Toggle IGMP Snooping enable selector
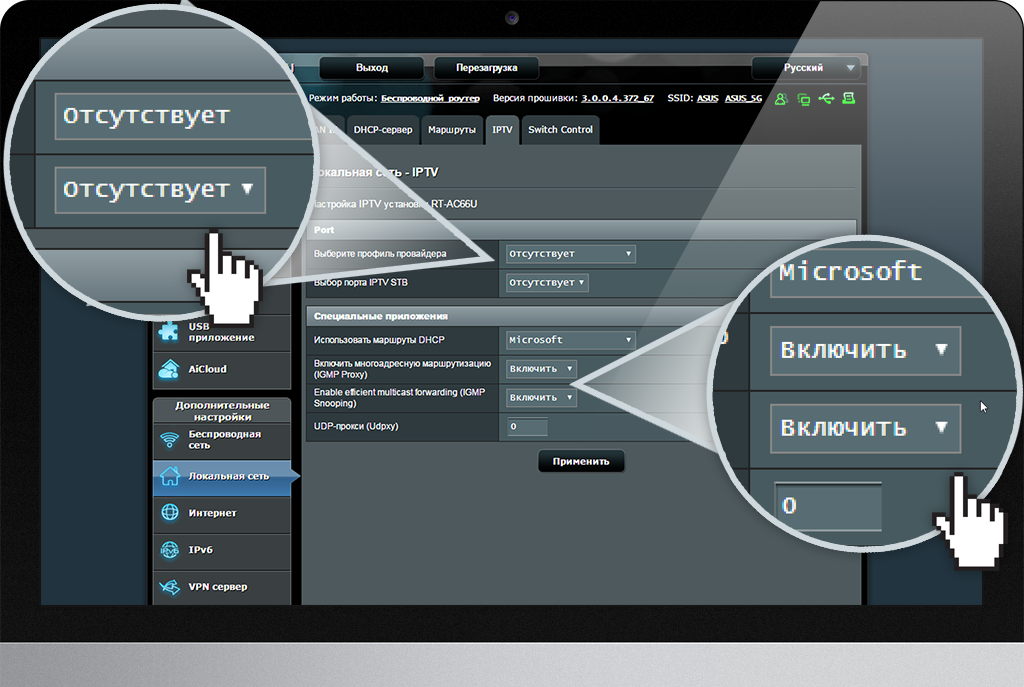This screenshot has width=1024, height=687. tap(542, 398)
